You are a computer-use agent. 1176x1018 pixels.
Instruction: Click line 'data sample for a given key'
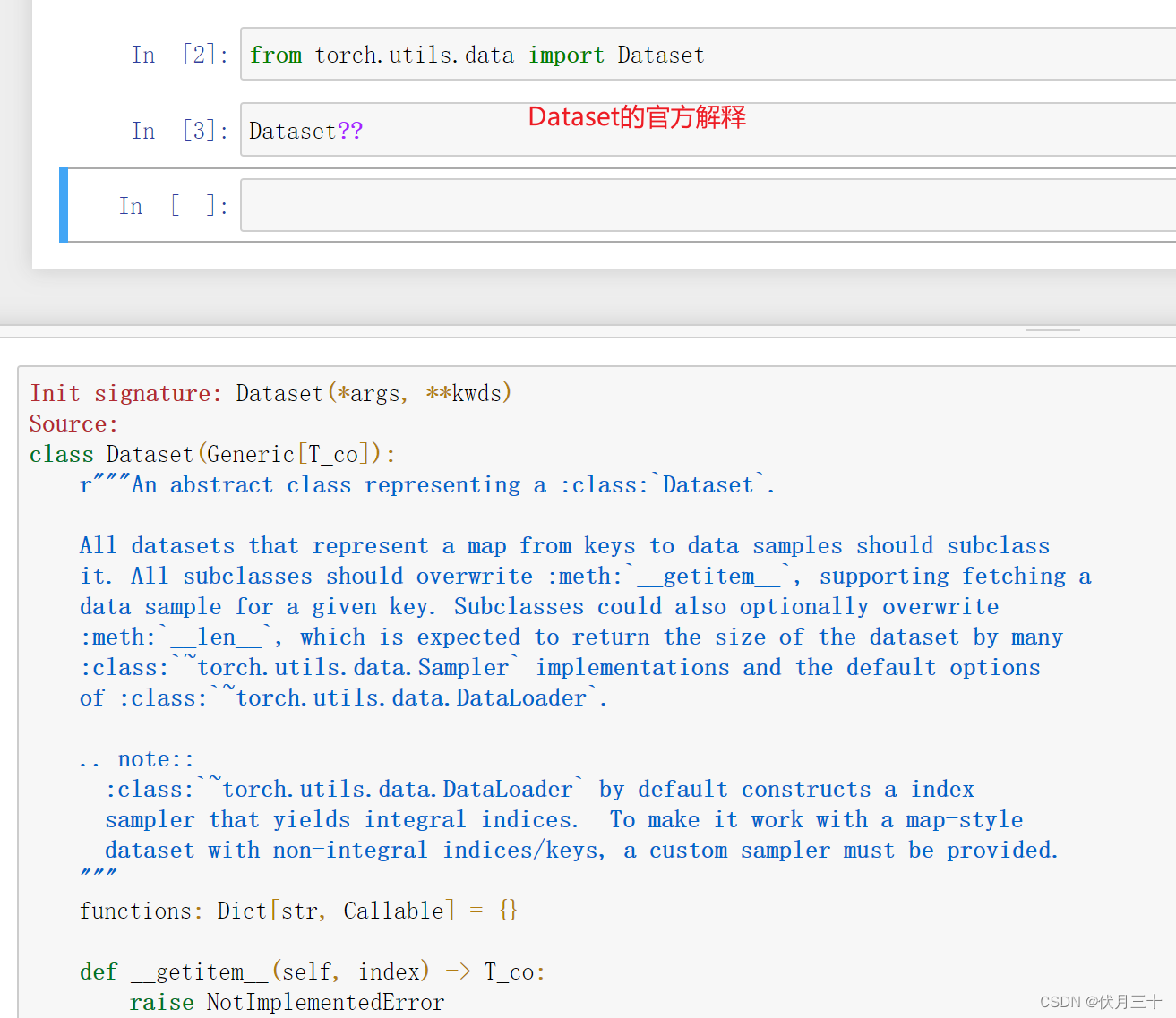pos(539,606)
